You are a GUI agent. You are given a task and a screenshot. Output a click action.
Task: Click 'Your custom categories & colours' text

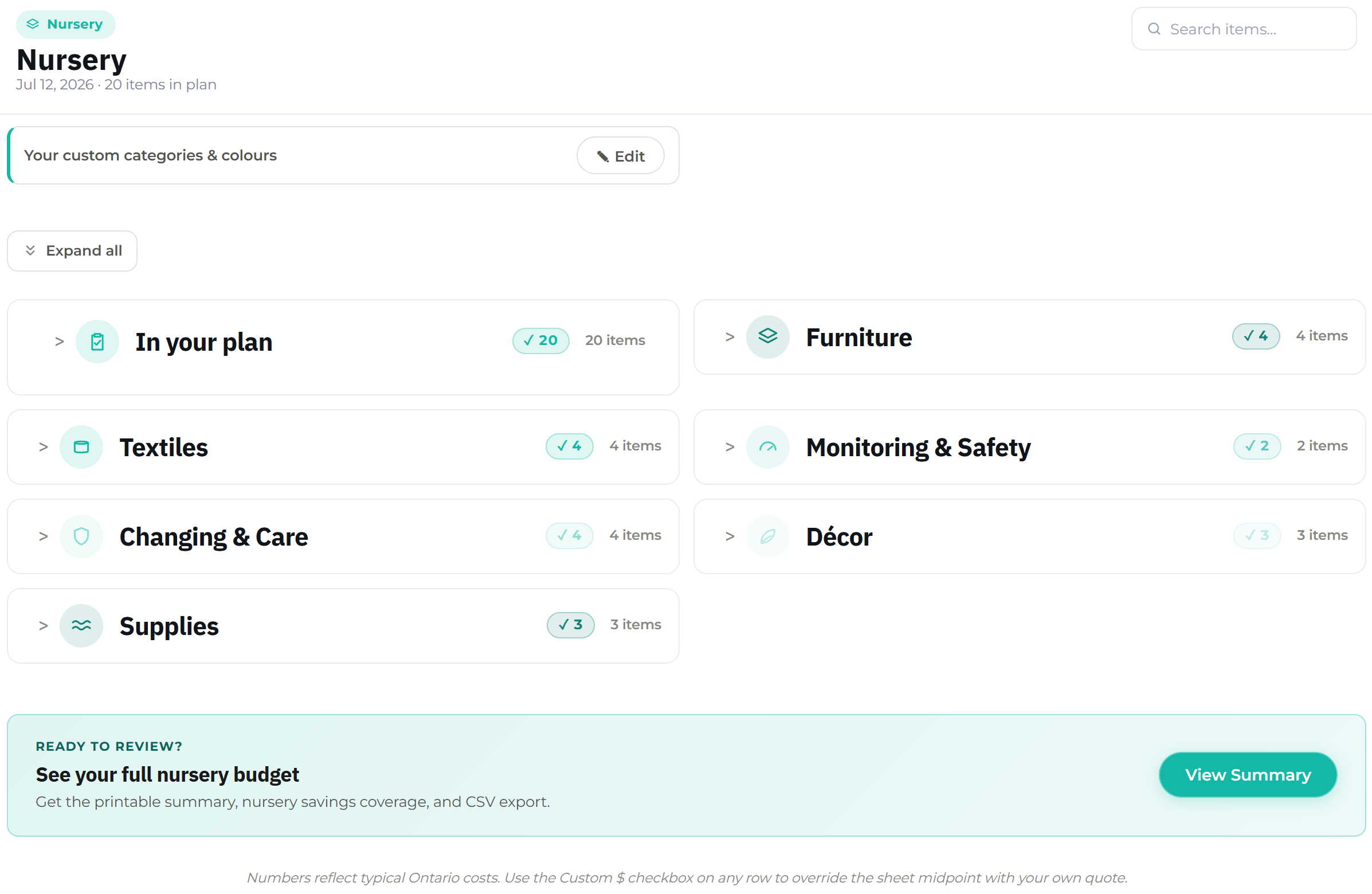(151, 155)
